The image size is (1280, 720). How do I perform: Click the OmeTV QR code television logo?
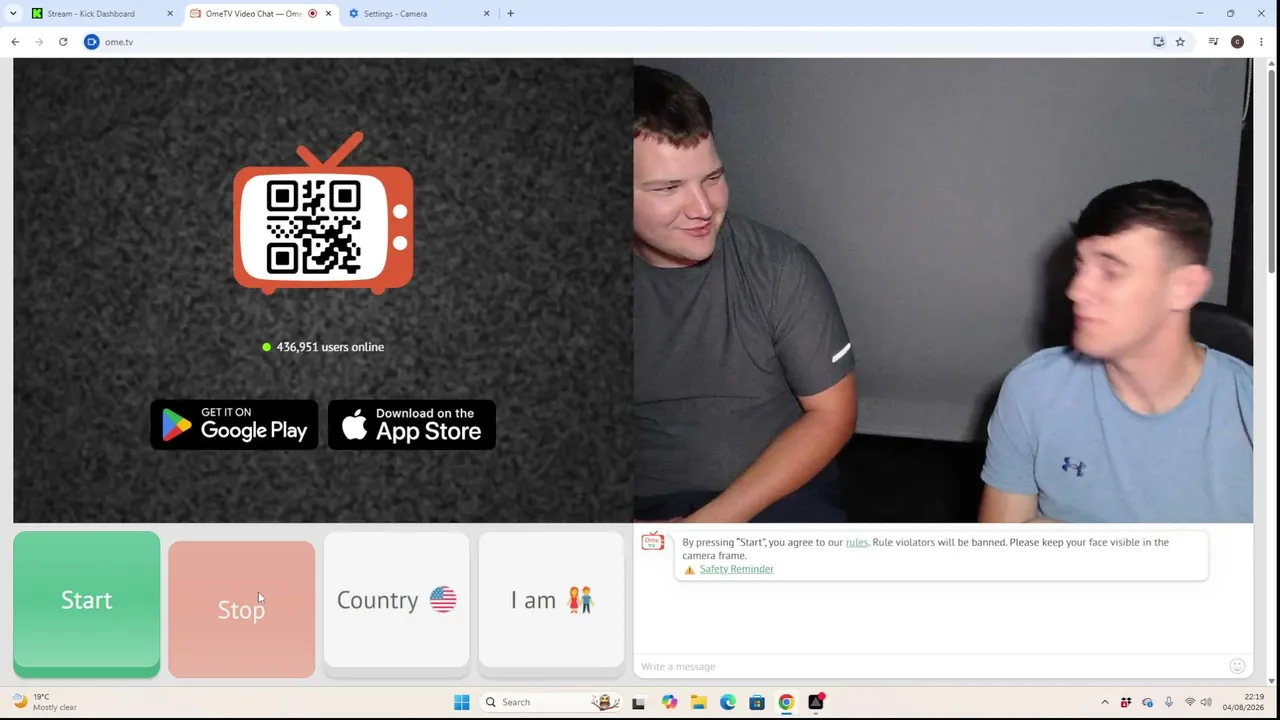coord(323,214)
